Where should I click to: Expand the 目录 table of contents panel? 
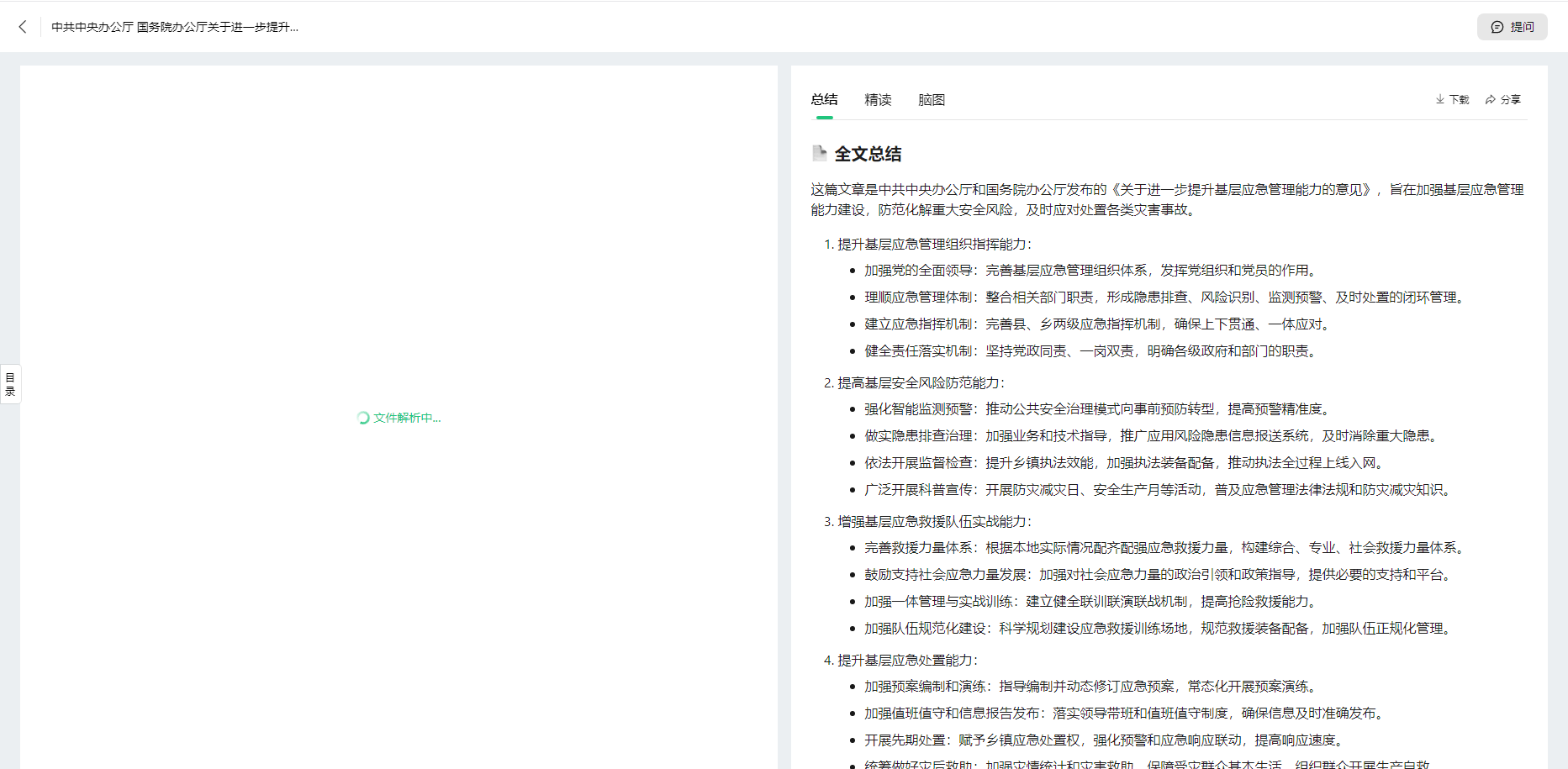[10, 384]
